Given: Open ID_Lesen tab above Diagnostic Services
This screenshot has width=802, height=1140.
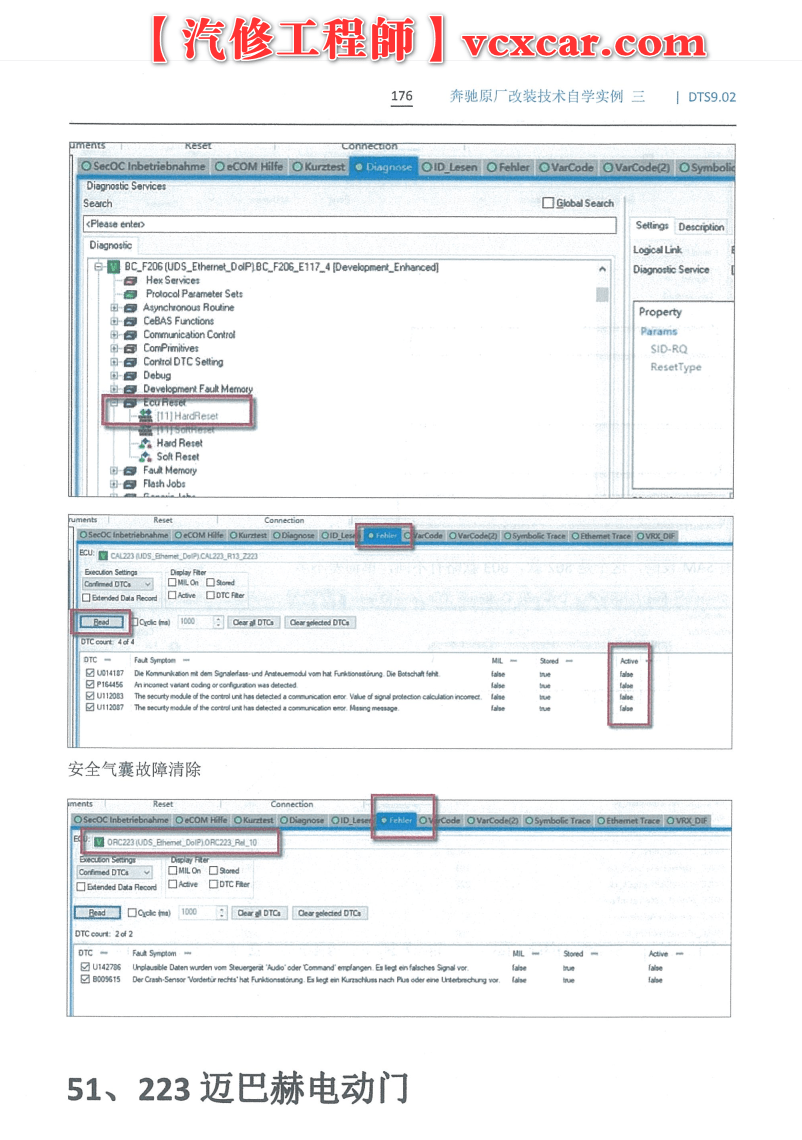Looking at the screenshot, I should (x=449, y=167).
